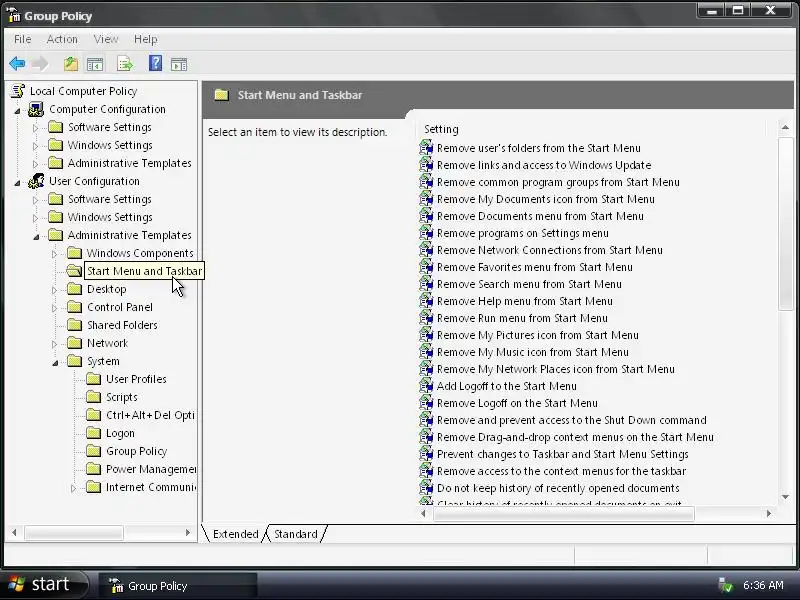Click the Back arrow toolbar icon
800x600 pixels.
click(17, 64)
